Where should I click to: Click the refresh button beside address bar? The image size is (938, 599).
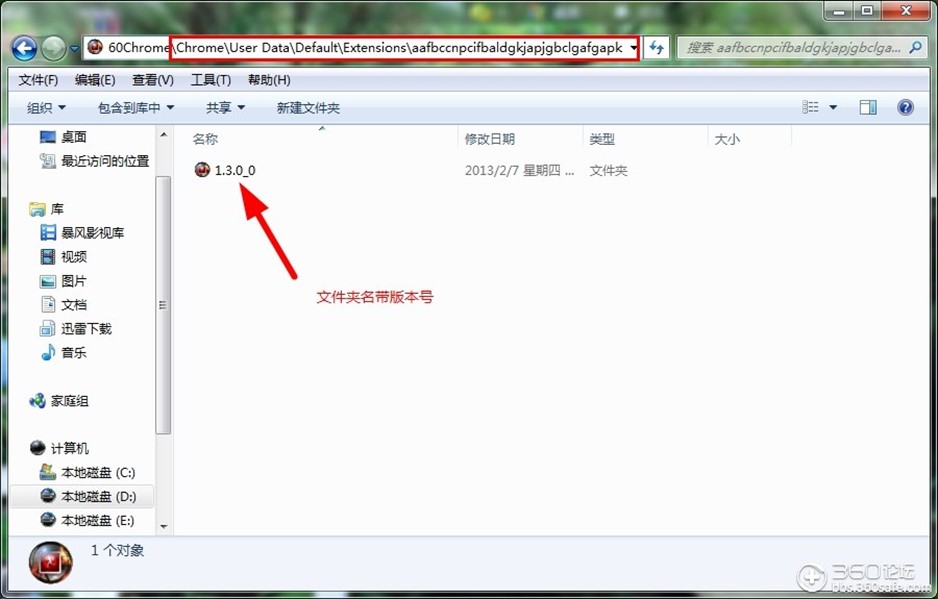pyautogui.click(x=657, y=48)
